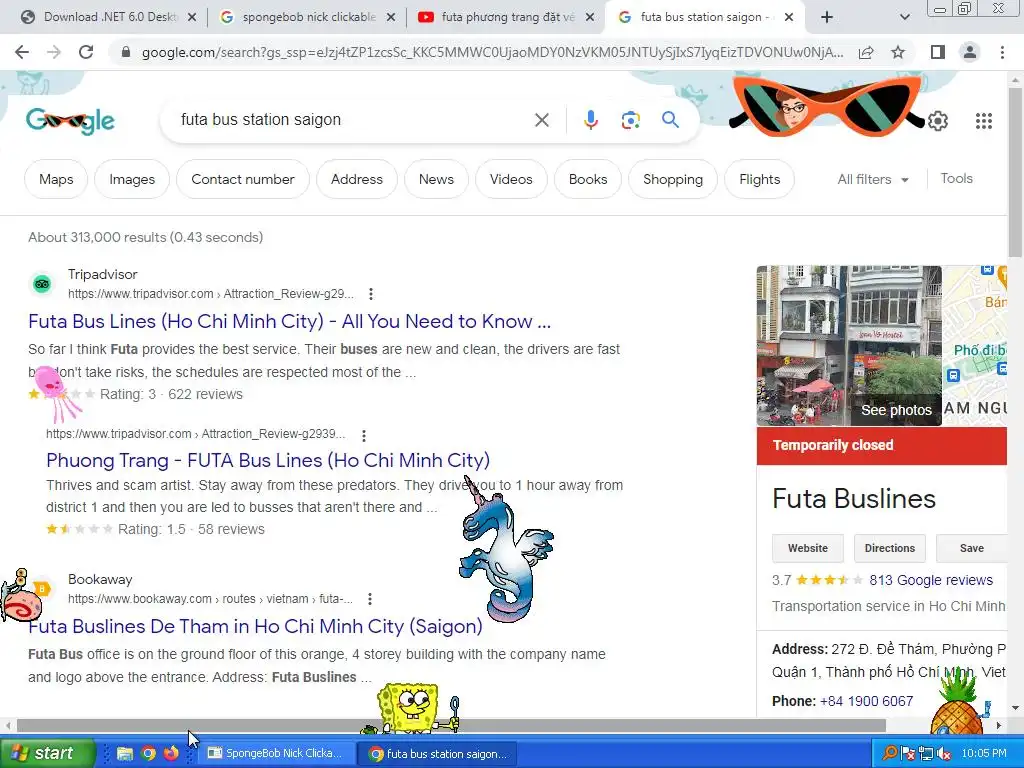The image size is (1024, 768).
Task: Click the security alert tray icon
Action: pyautogui.click(x=908, y=754)
